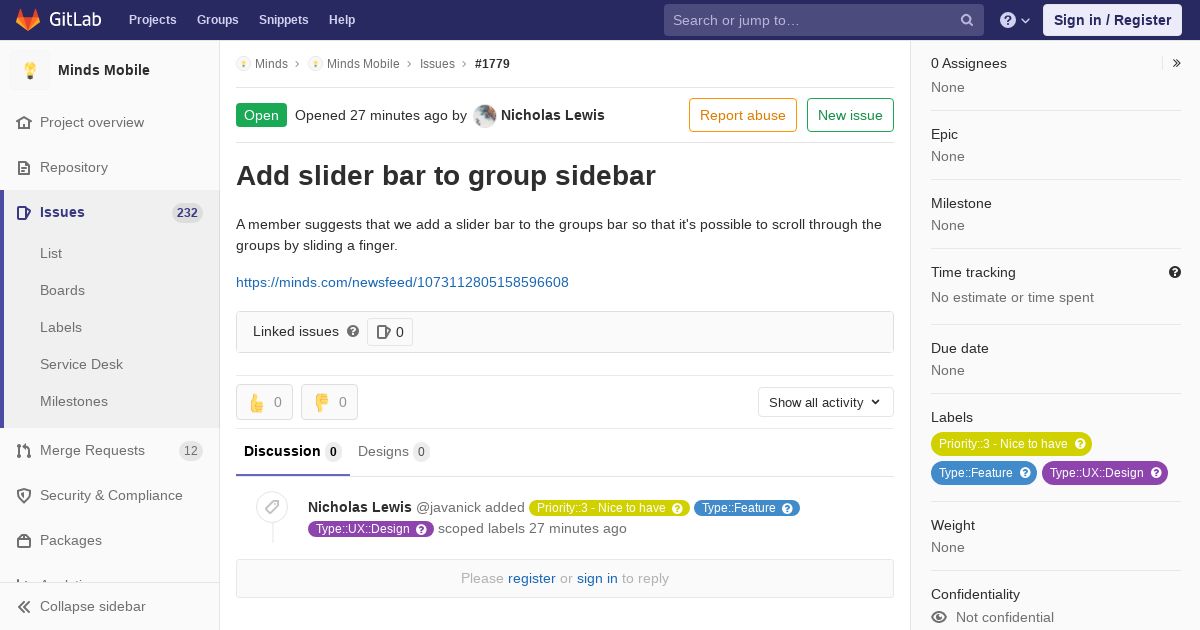Click the search magnifier icon
This screenshot has width=1200, height=630.
click(967, 20)
